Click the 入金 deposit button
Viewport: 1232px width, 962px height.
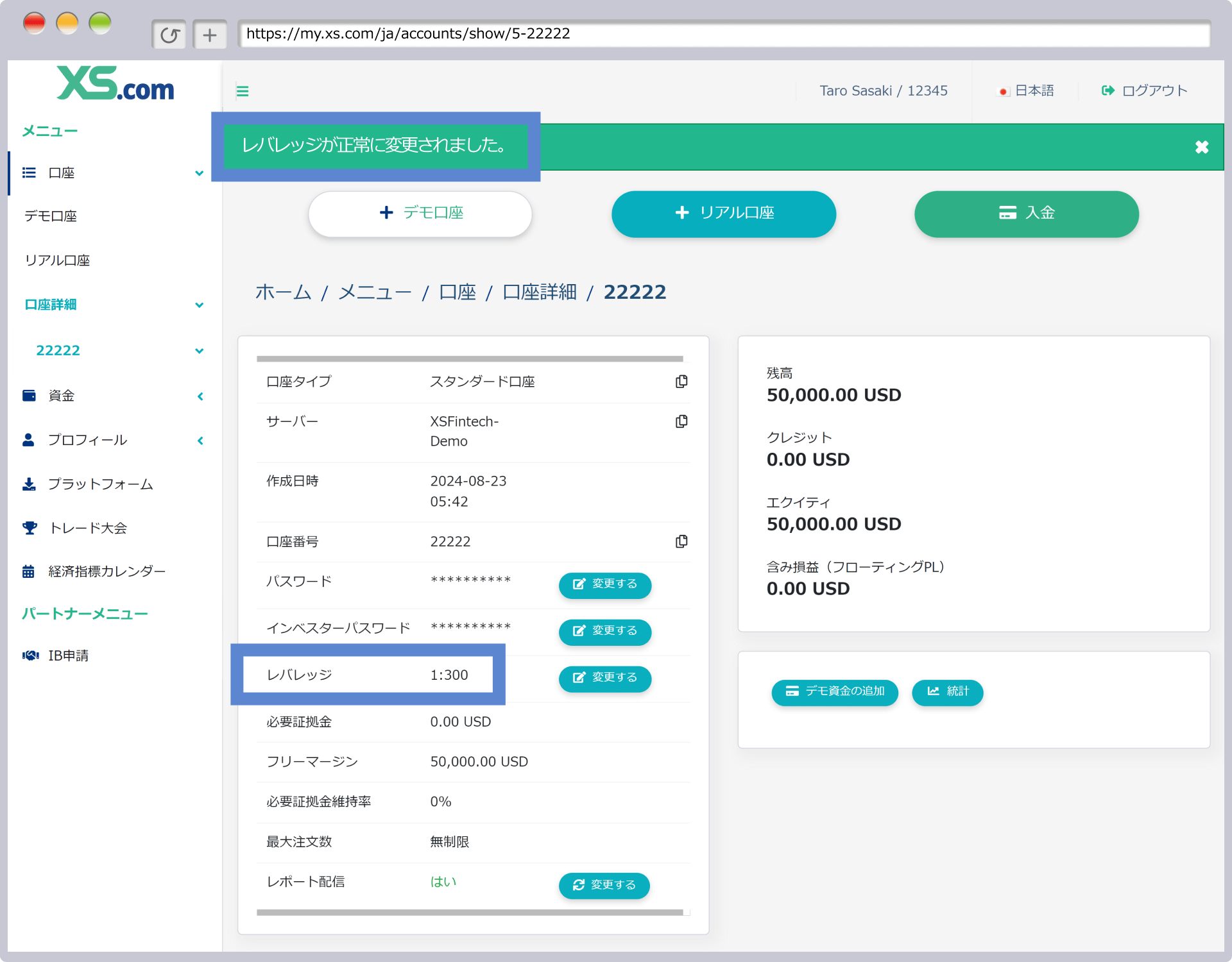[x=1027, y=214]
